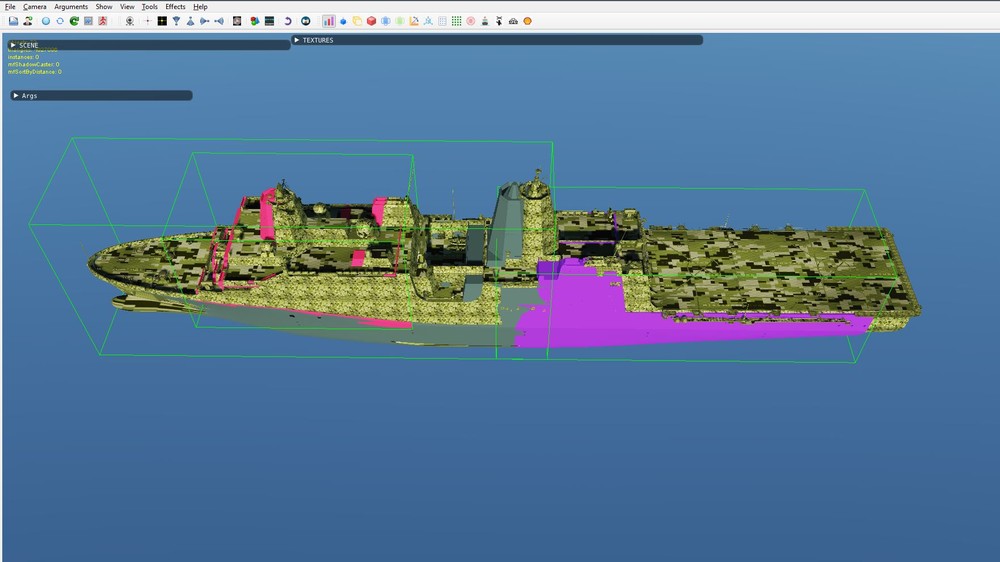Click the funnel filter toolbar icon
This screenshot has height=562, width=1000.
tap(176, 21)
